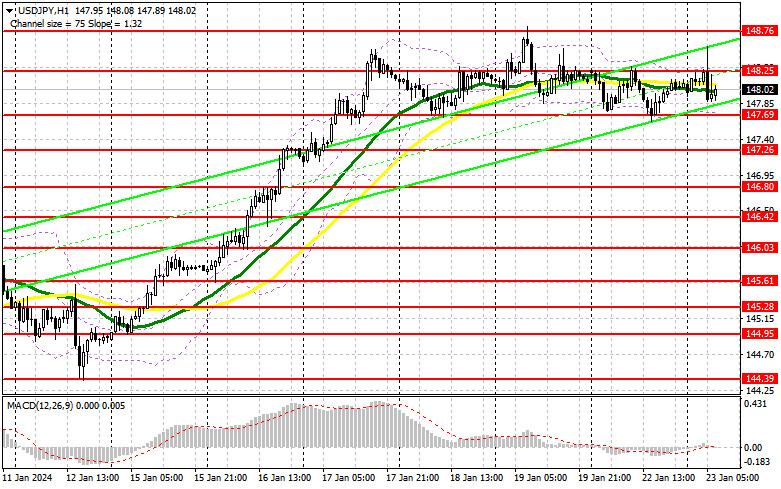Select the 144.95 red price level label

[760, 334]
